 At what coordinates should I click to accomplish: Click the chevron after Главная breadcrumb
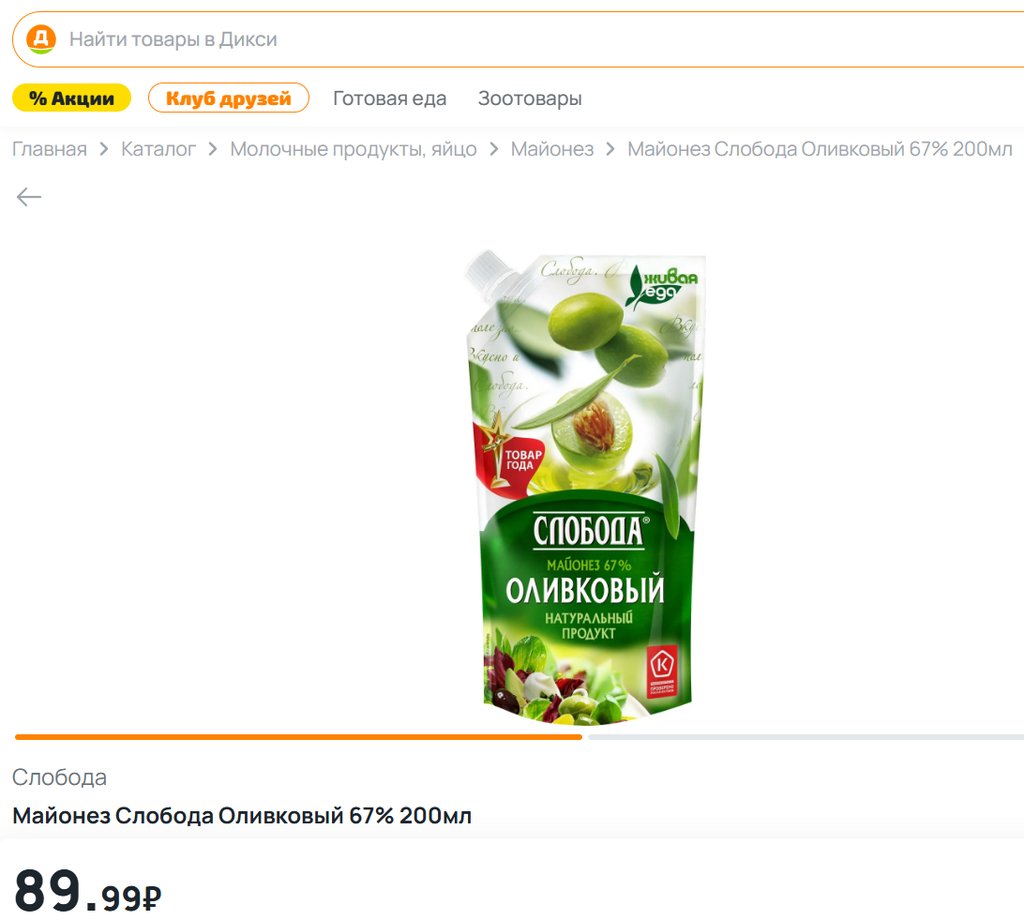pos(104,150)
